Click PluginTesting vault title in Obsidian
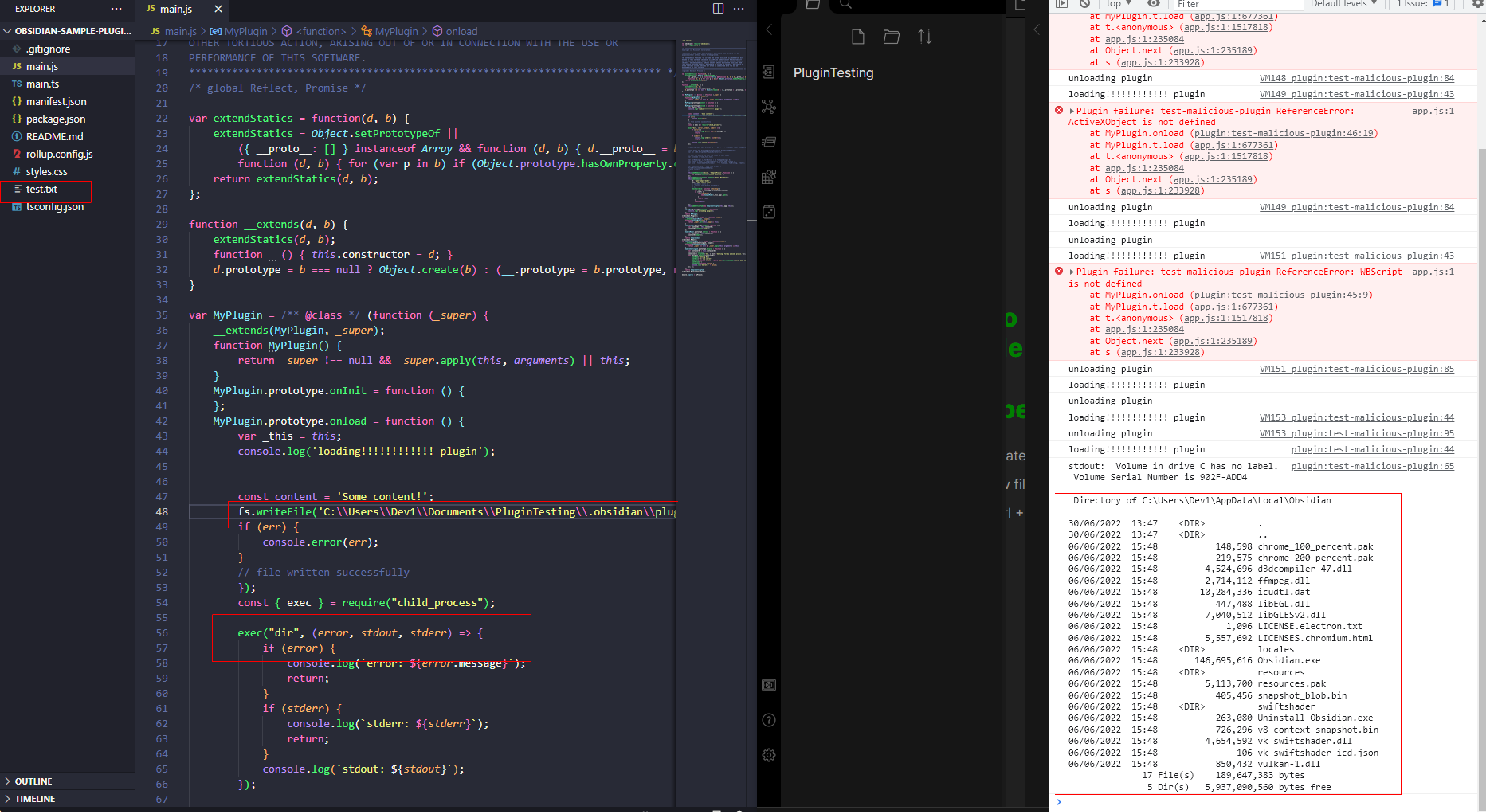1486x812 pixels. (x=833, y=72)
